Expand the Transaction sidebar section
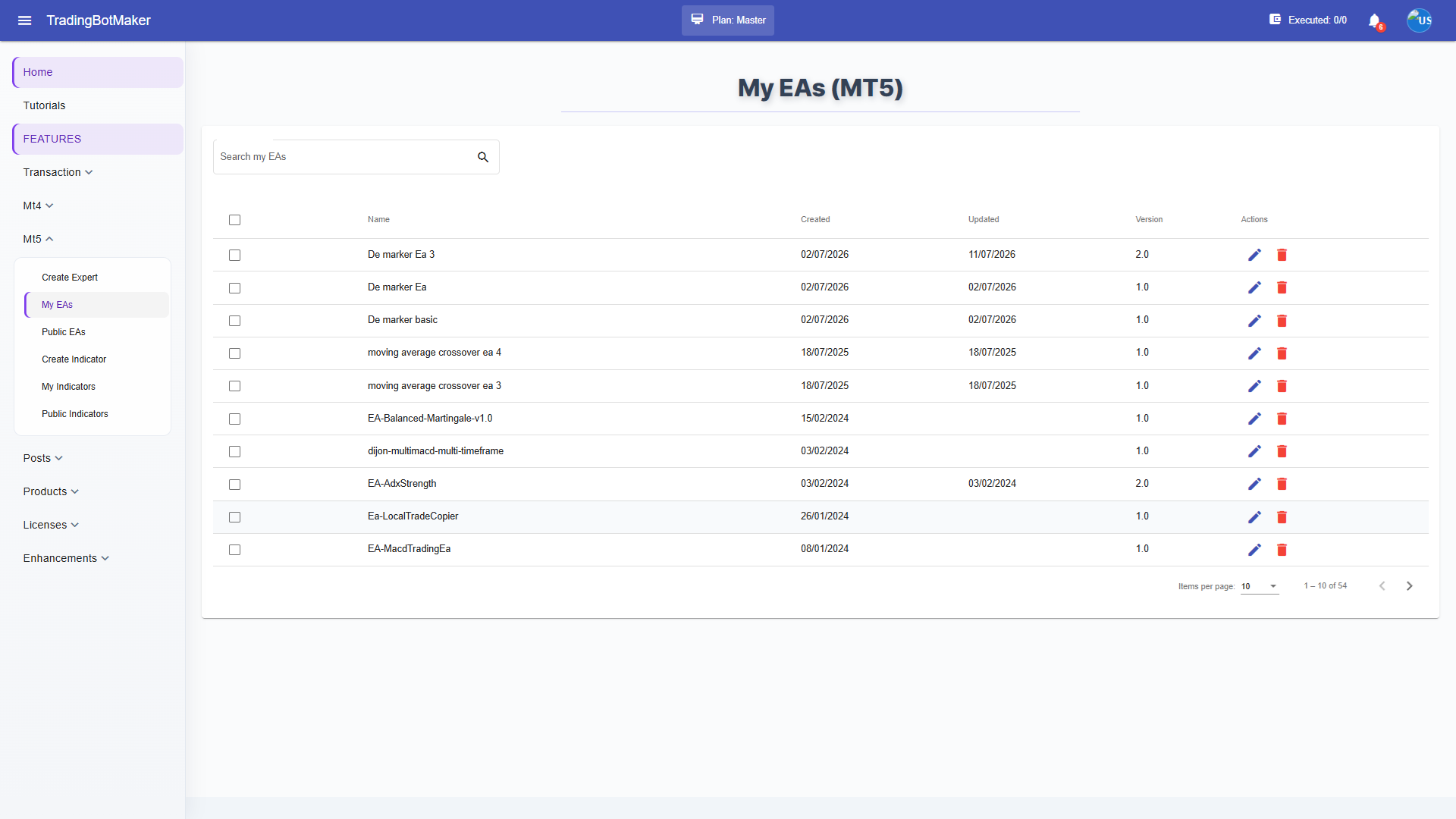 pos(58,172)
